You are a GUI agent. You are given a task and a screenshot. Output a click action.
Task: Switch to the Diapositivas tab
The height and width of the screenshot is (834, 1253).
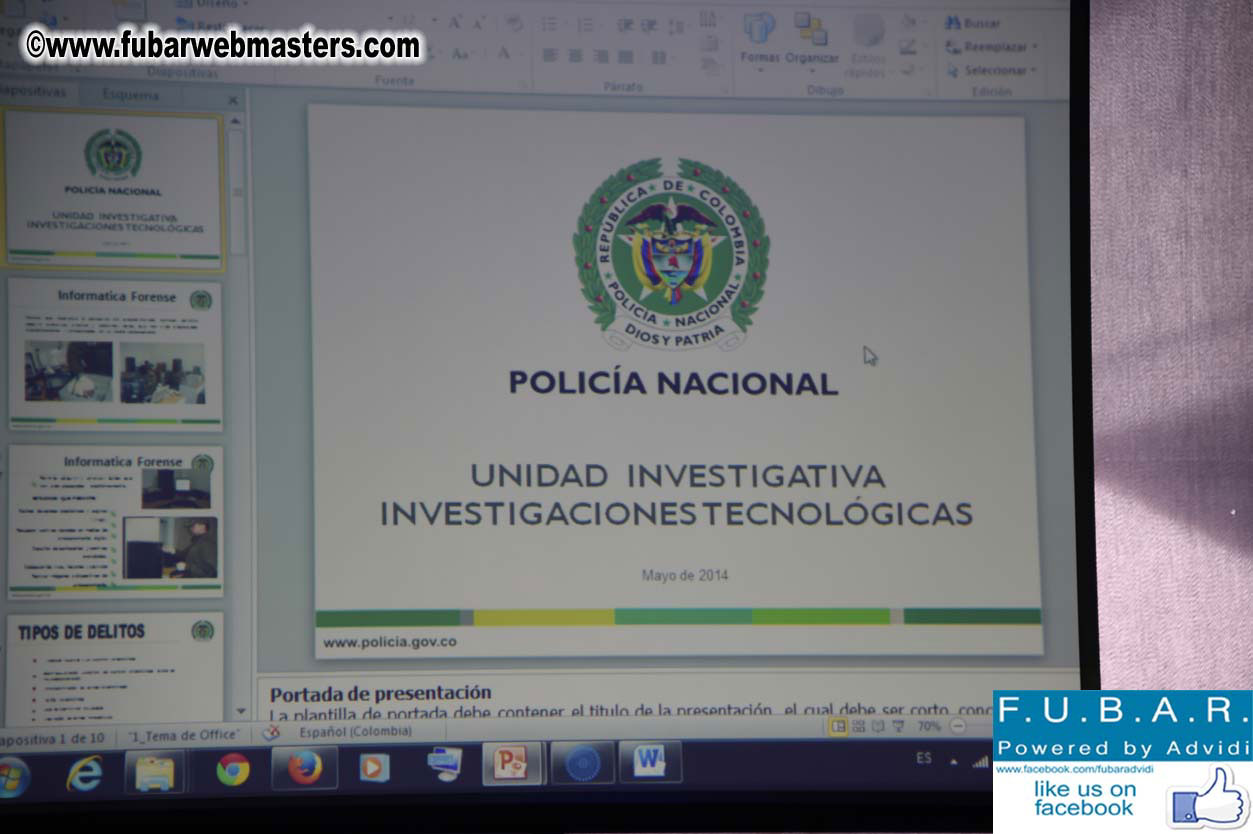35,92
